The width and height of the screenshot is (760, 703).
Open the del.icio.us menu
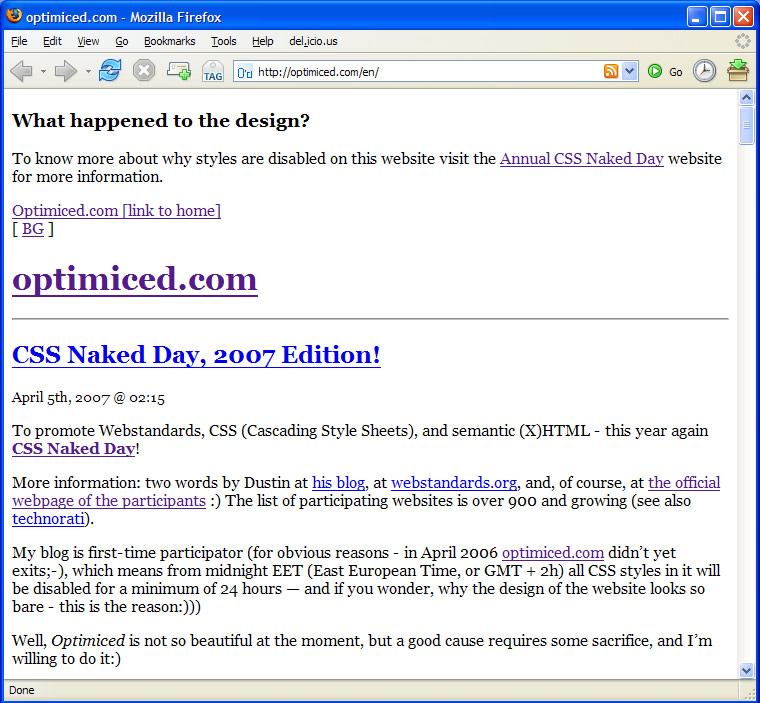point(313,41)
